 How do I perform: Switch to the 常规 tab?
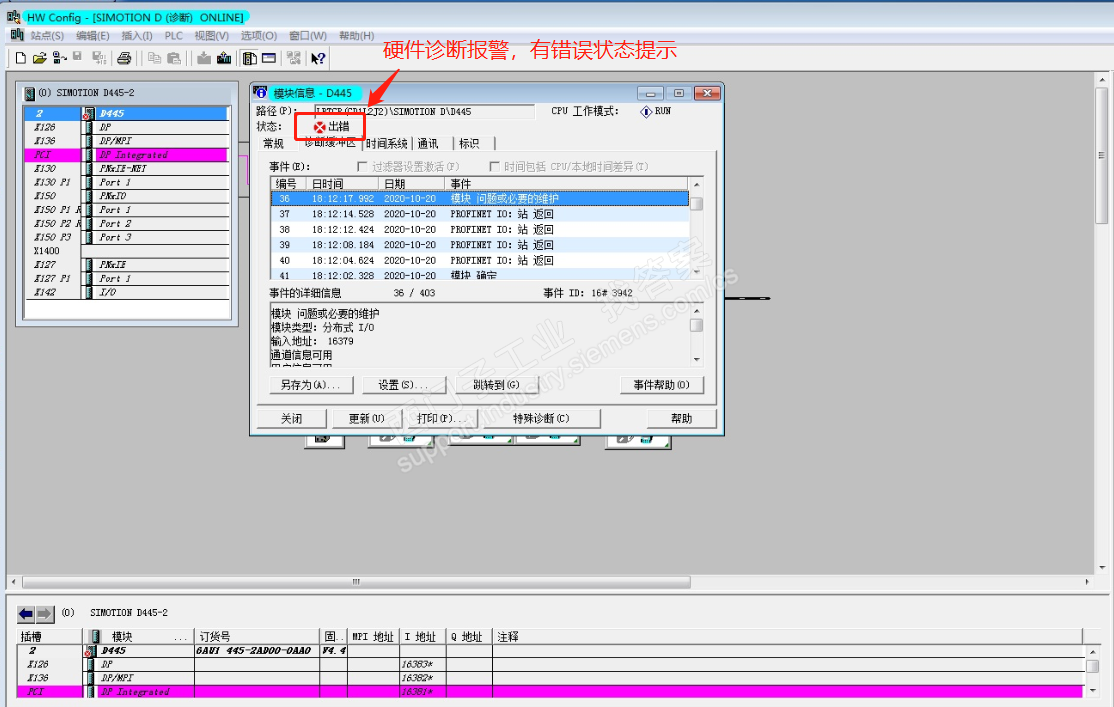274,144
